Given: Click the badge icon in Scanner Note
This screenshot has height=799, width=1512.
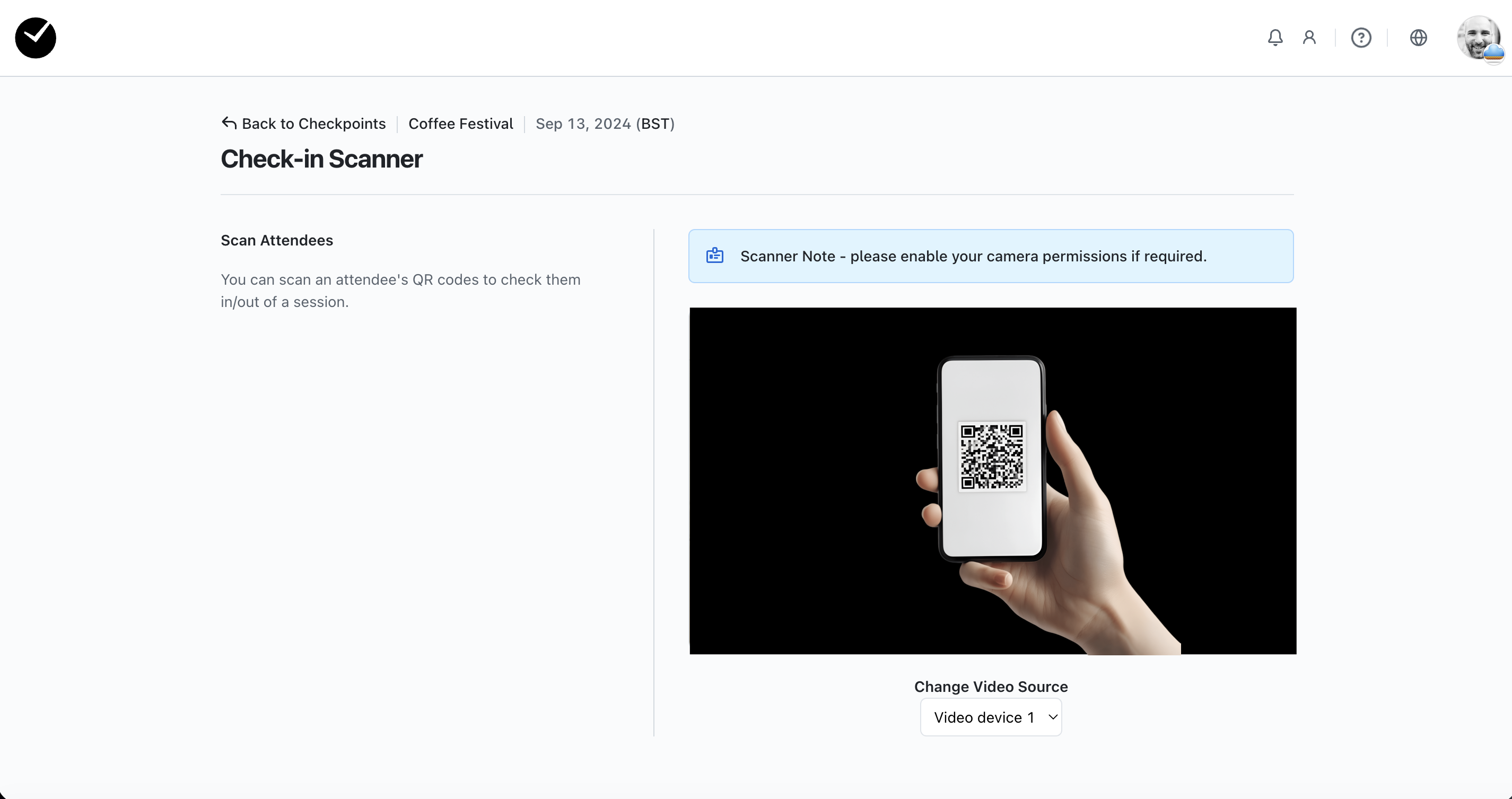Looking at the screenshot, I should pyautogui.click(x=714, y=256).
